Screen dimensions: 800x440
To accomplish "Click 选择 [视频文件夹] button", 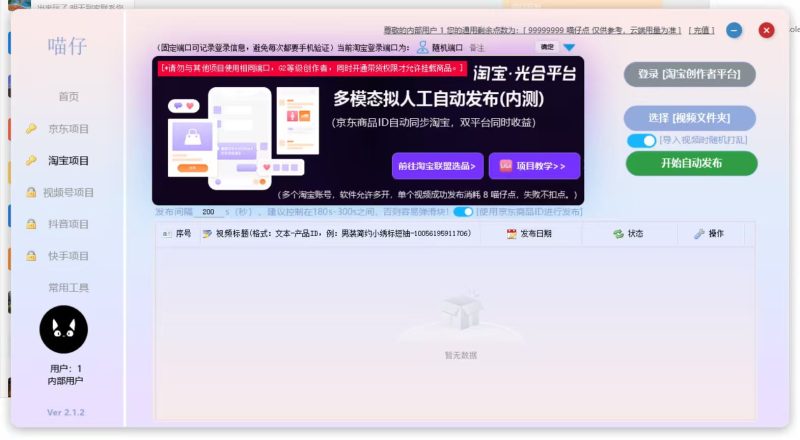I will pos(689,118).
